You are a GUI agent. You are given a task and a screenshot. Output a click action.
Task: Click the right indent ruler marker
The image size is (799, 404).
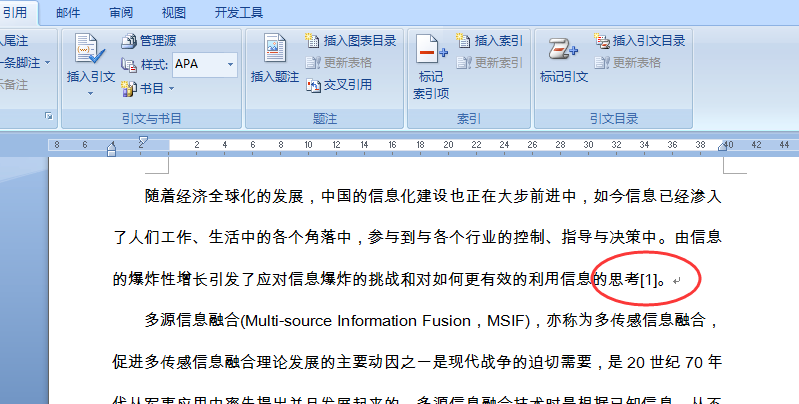tap(723, 146)
